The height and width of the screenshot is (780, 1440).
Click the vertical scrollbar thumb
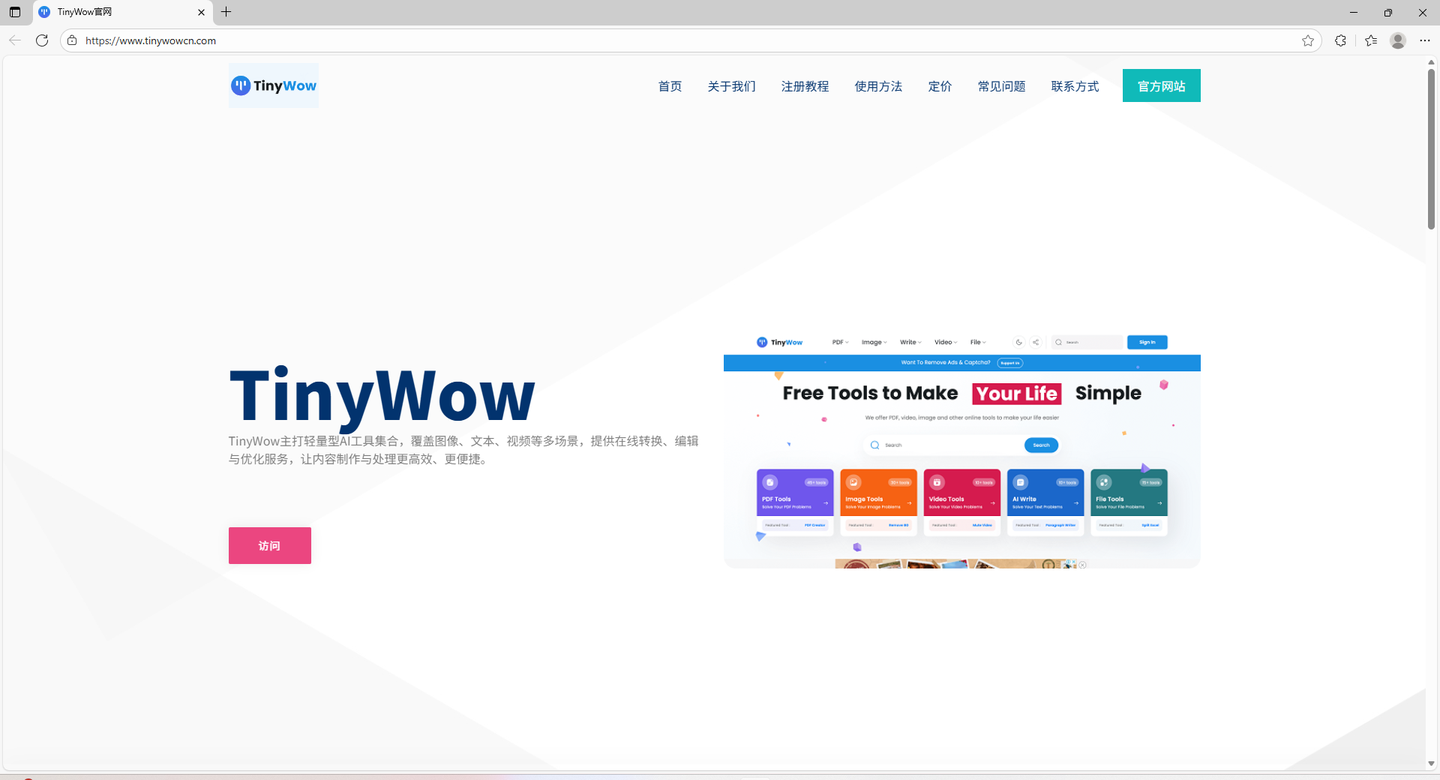[1432, 150]
